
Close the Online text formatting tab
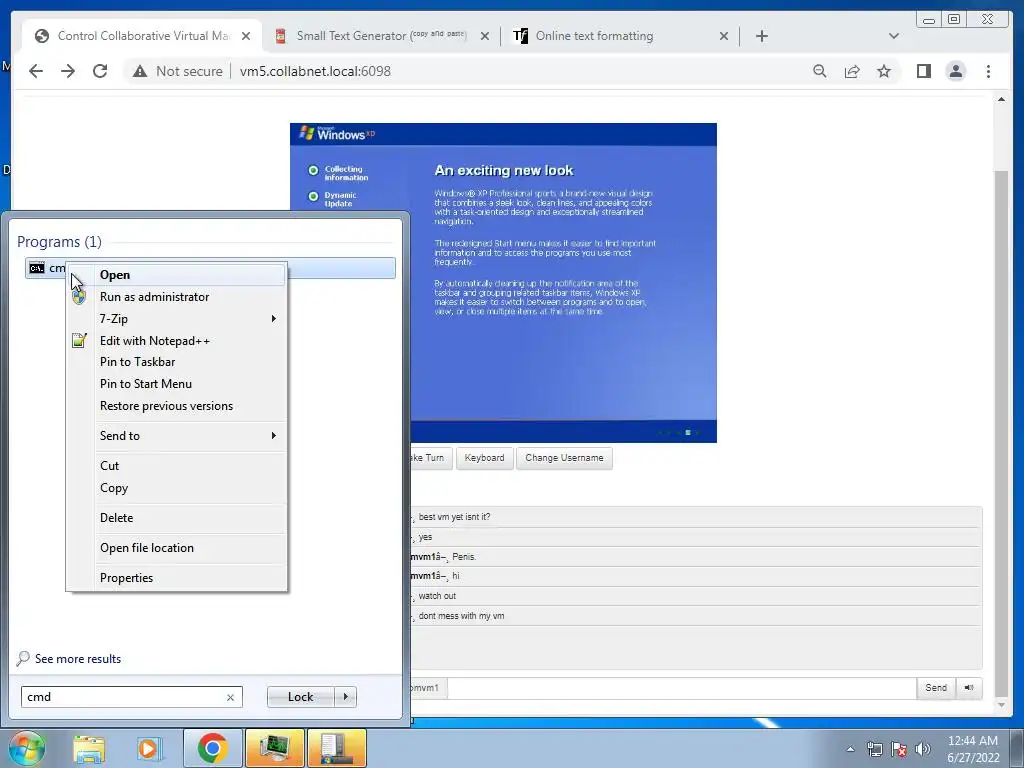coord(724,36)
